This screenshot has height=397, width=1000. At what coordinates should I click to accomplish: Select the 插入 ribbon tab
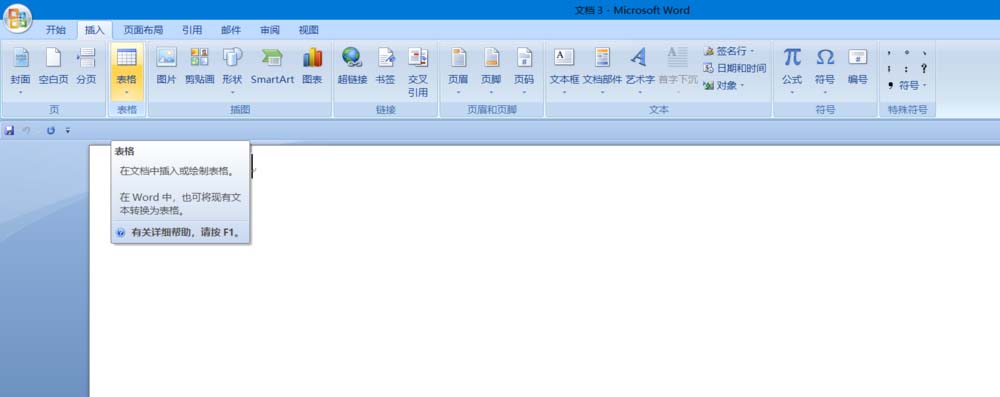pyautogui.click(x=94, y=30)
